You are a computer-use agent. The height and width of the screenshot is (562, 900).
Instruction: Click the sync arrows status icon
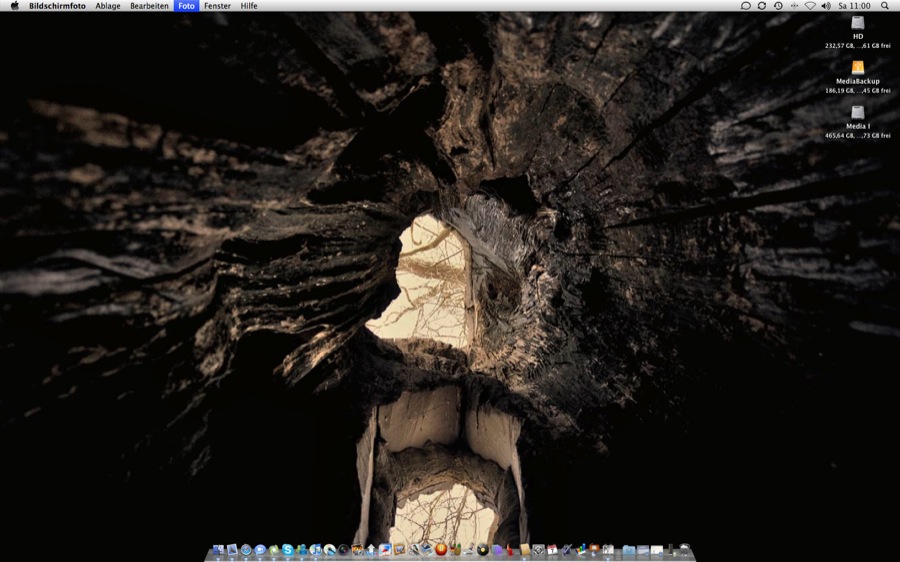(x=762, y=6)
